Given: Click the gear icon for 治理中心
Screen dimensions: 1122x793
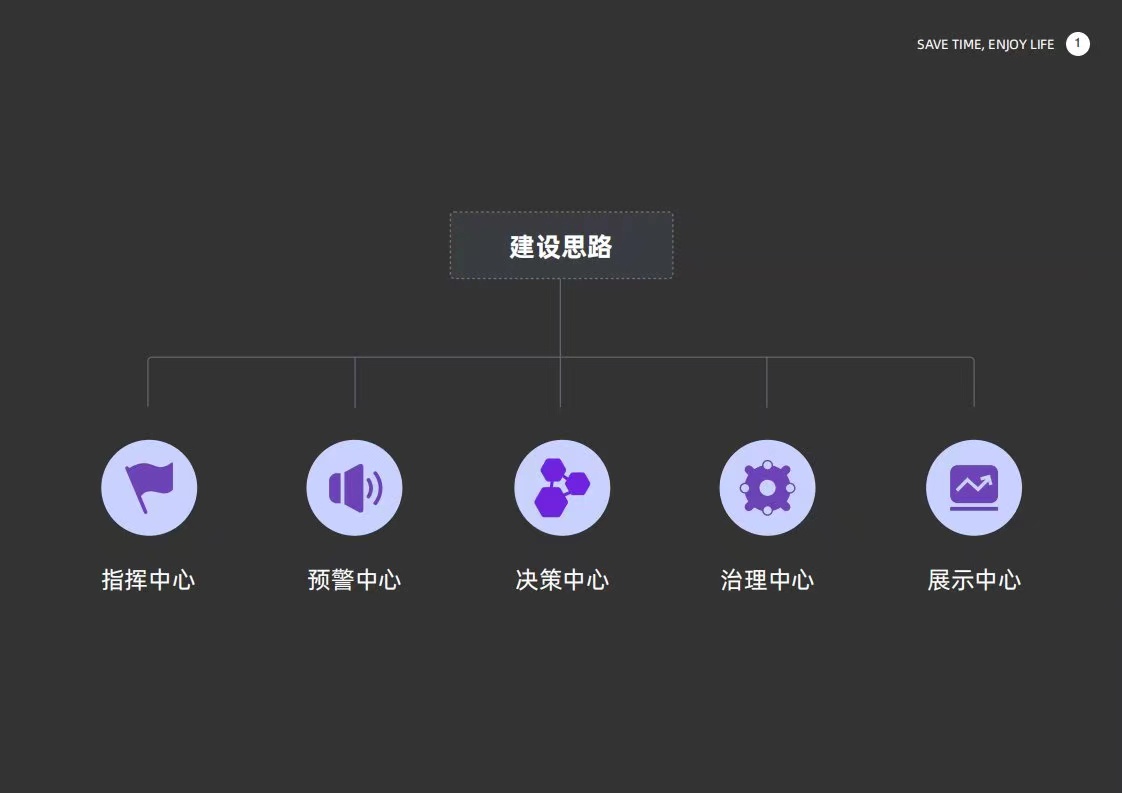Looking at the screenshot, I should [767, 487].
